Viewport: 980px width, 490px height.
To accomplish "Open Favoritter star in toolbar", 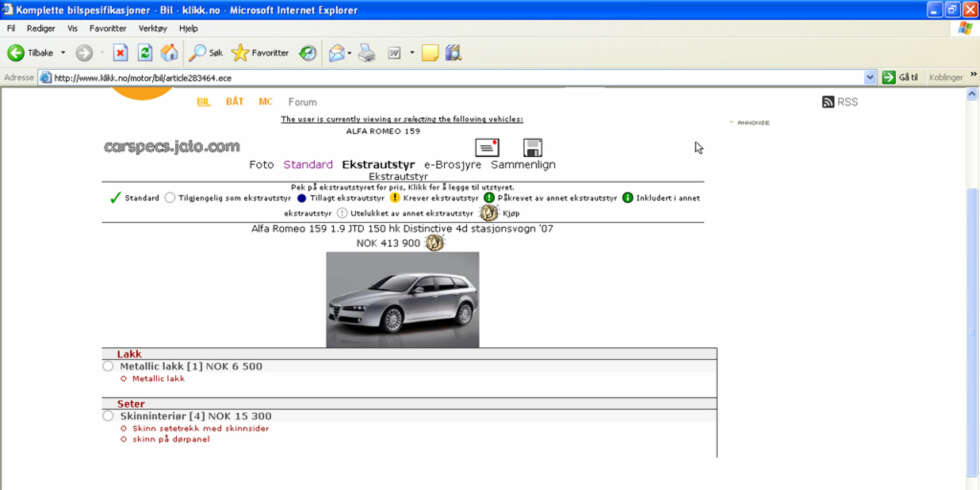I will click(259, 53).
